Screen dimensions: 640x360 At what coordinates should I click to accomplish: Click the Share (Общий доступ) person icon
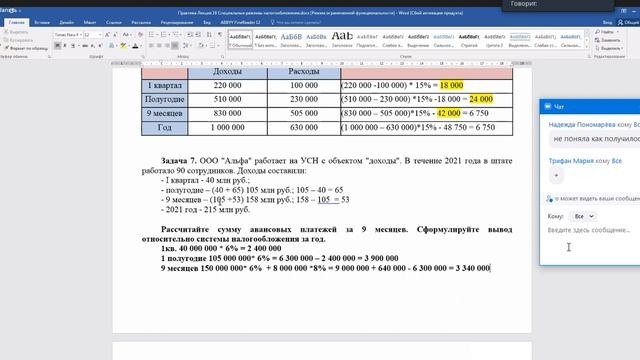620,22
